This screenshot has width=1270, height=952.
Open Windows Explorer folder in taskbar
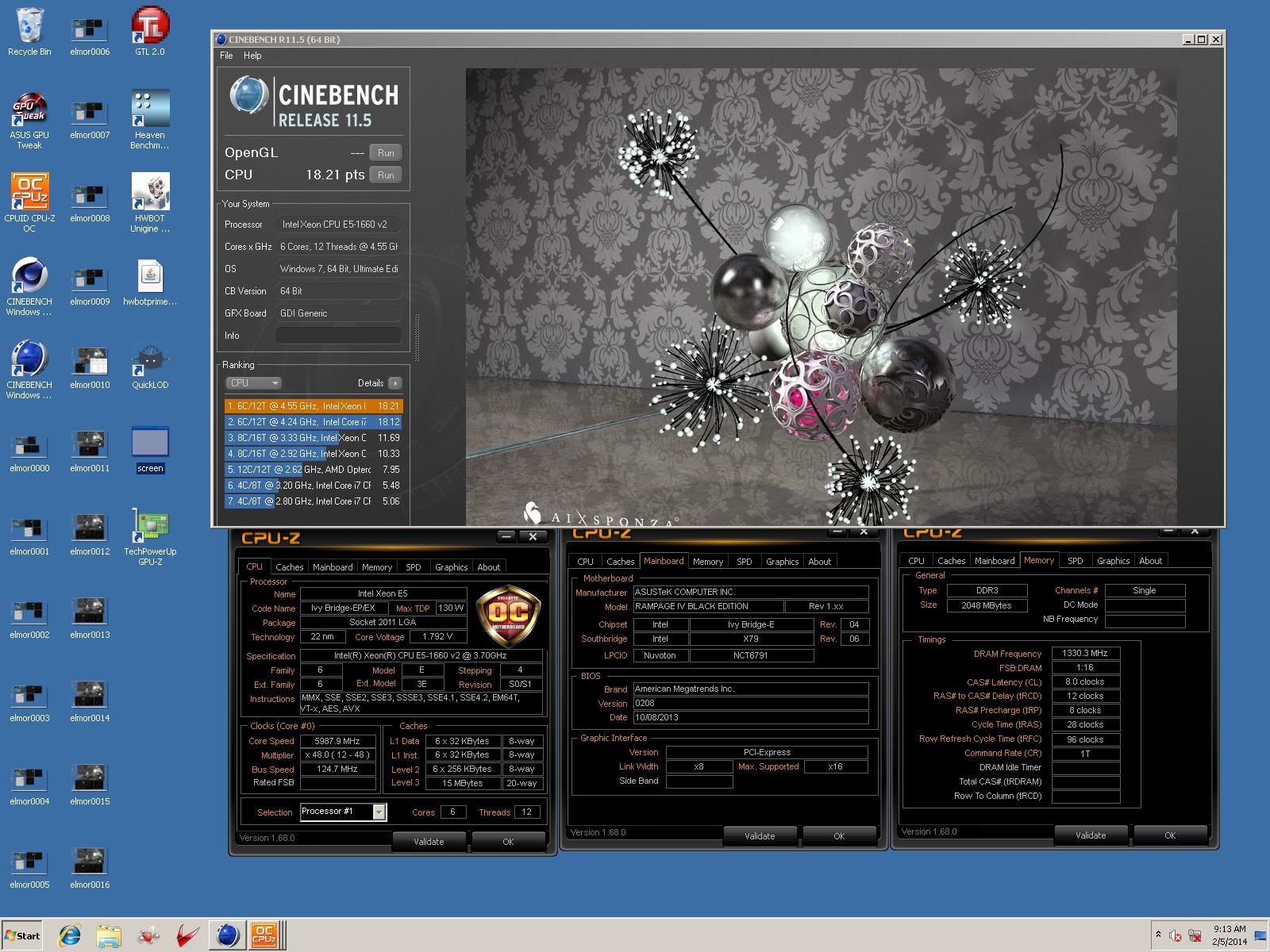click(x=109, y=936)
